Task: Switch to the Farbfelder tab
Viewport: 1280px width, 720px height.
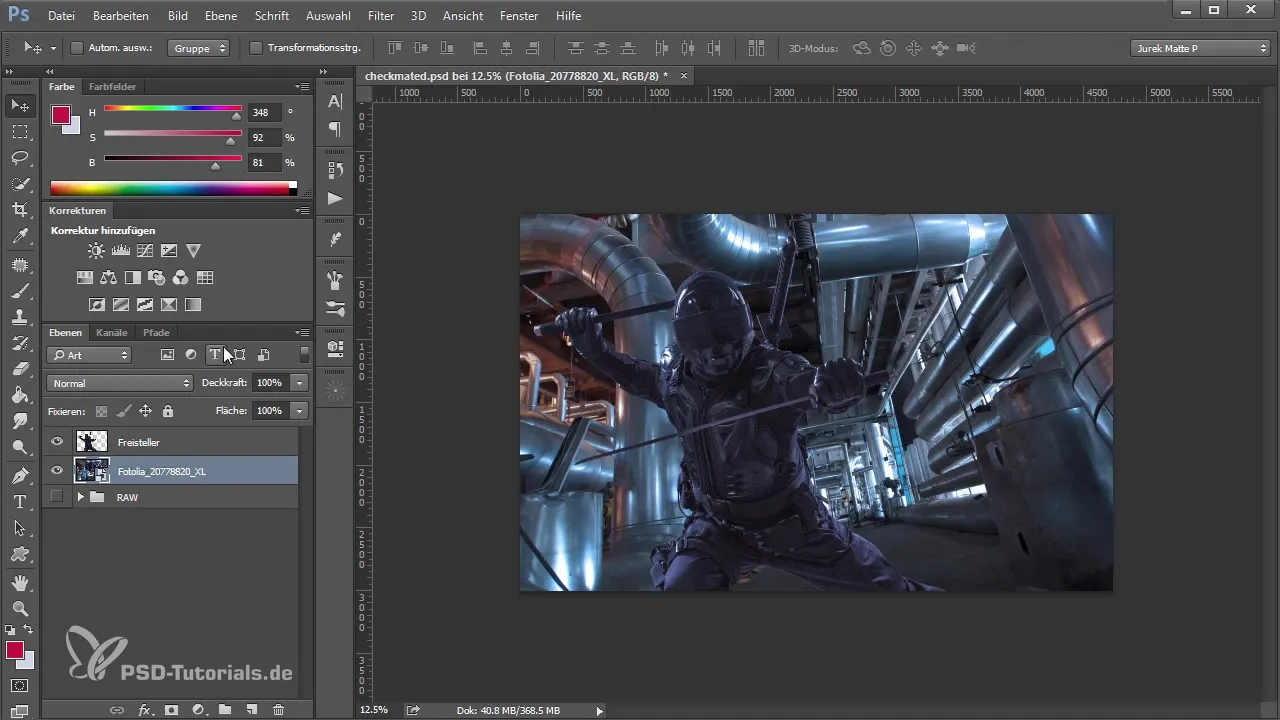Action: 112,87
